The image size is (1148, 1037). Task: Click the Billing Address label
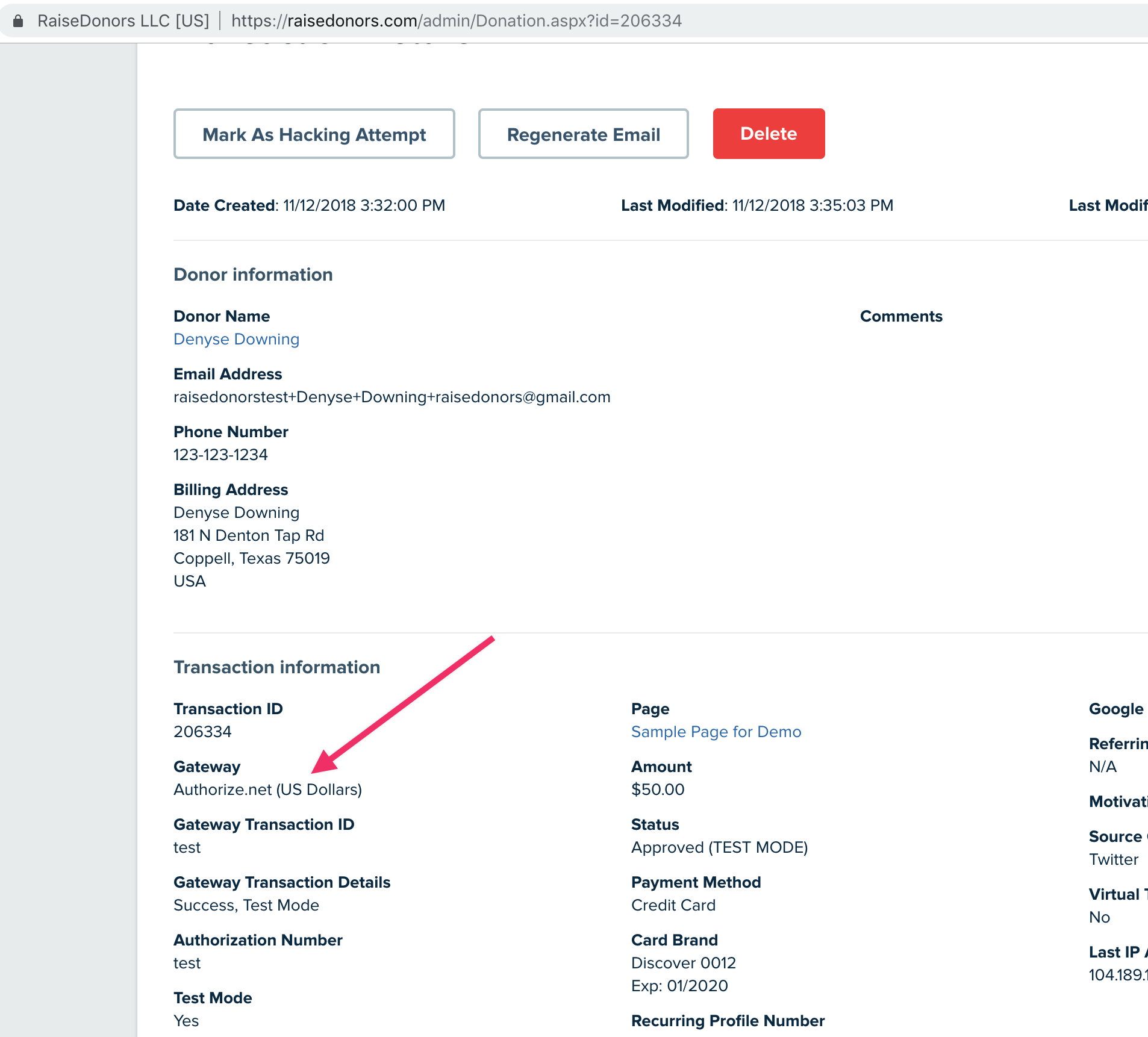231,490
